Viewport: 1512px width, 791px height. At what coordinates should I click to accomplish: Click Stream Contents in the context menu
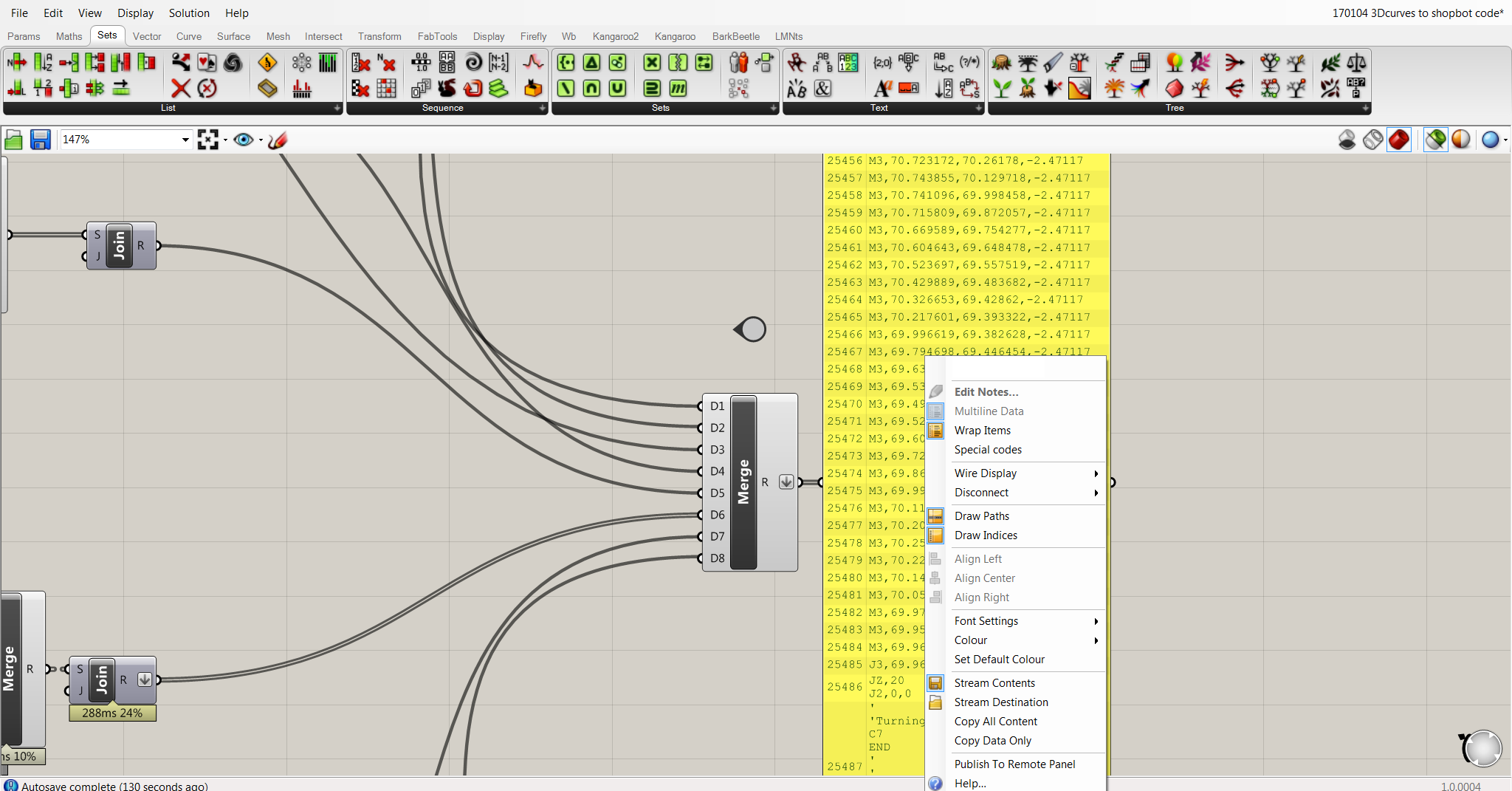click(994, 682)
